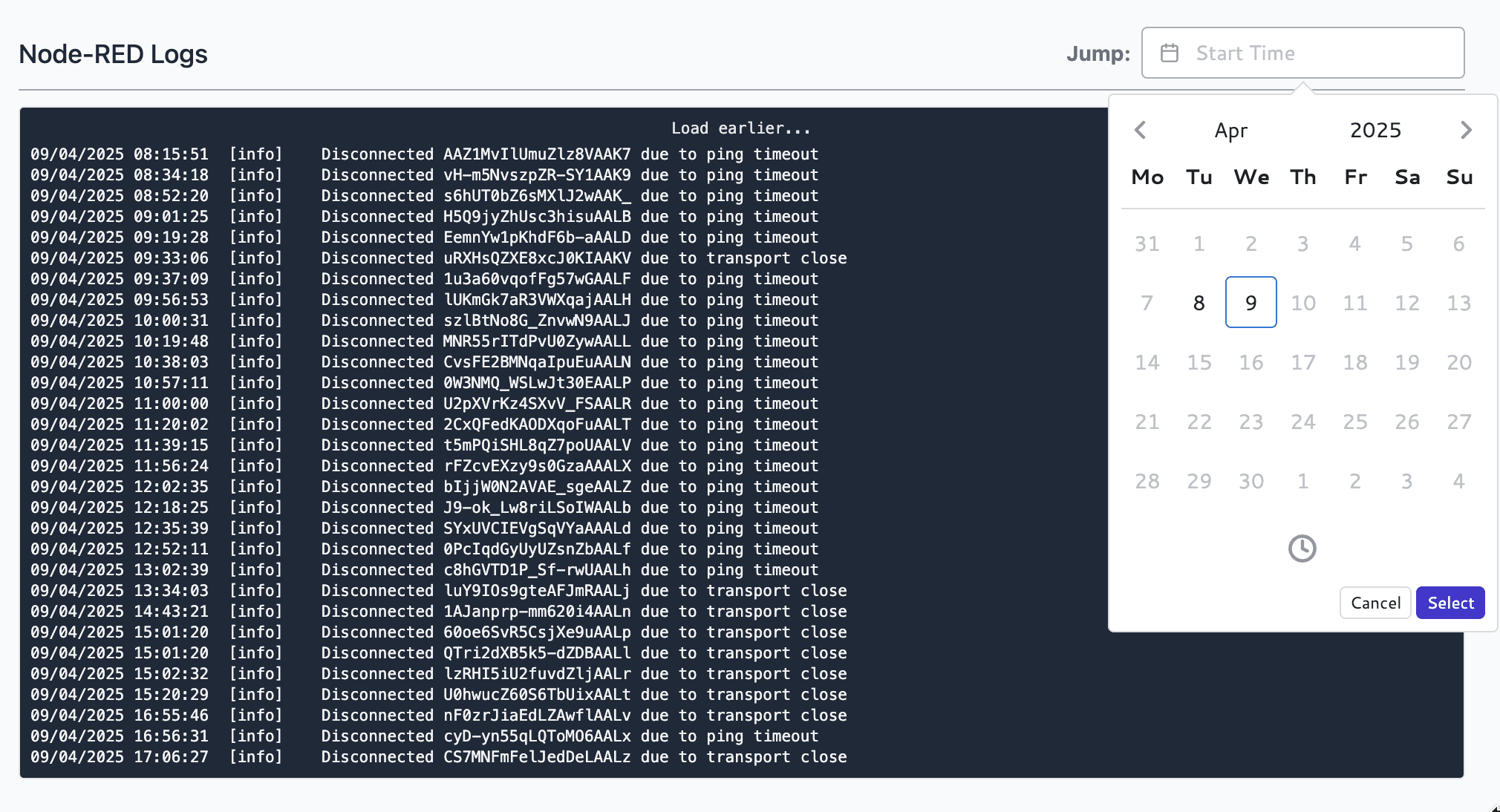This screenshot has height=812, width=1500.
Task: Open the time picker via clock icon
Action: [x=1302, y=549]
